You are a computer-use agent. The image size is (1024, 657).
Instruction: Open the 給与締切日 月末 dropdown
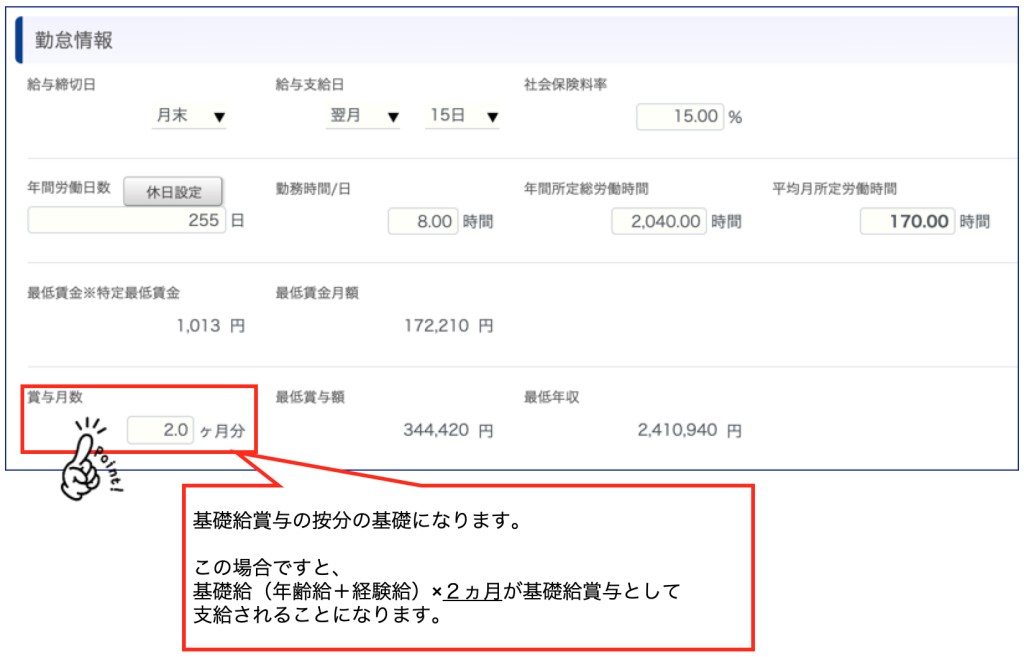pos(189,117)
